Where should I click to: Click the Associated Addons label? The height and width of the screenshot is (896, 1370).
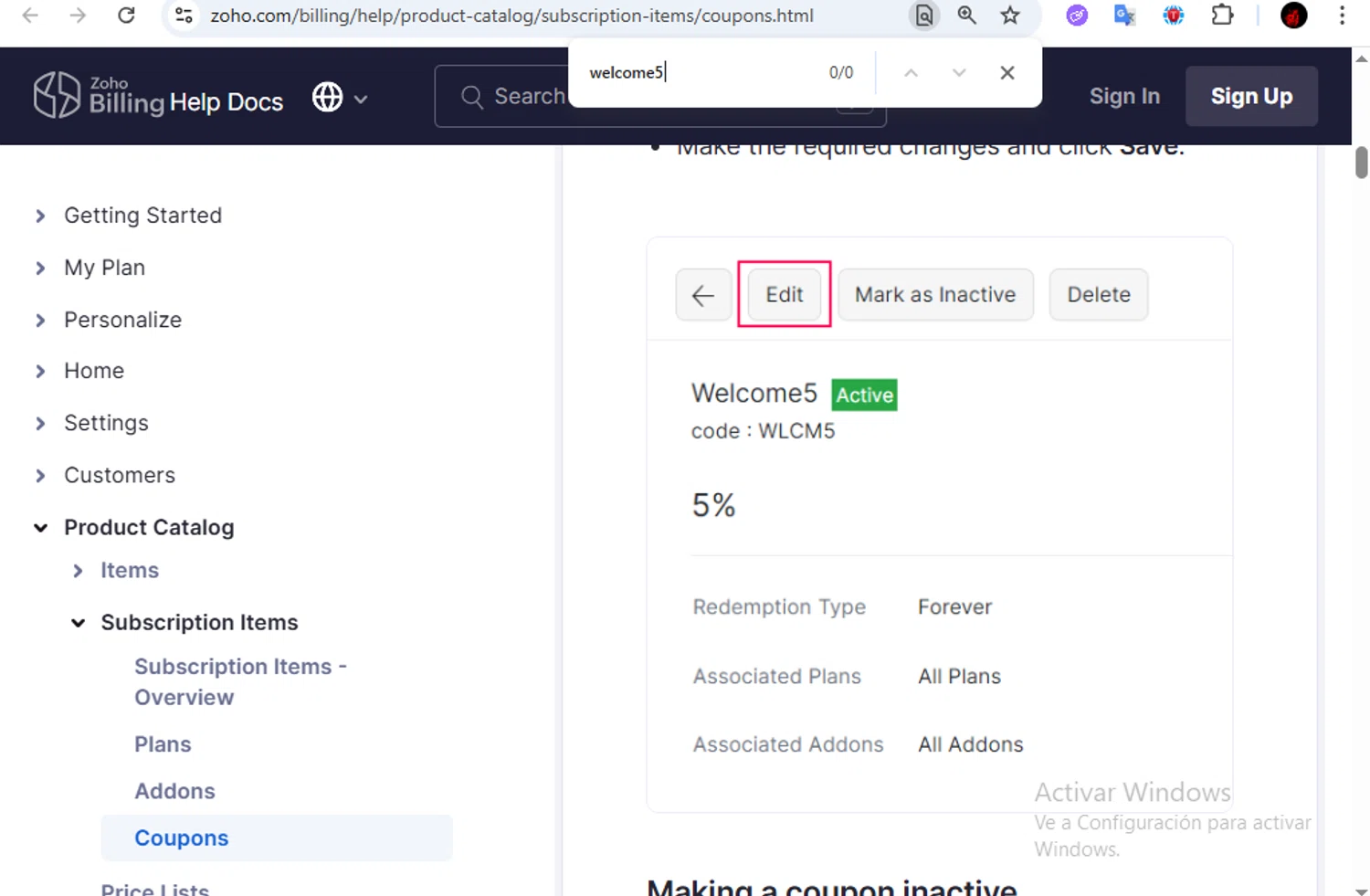point(788,744)
